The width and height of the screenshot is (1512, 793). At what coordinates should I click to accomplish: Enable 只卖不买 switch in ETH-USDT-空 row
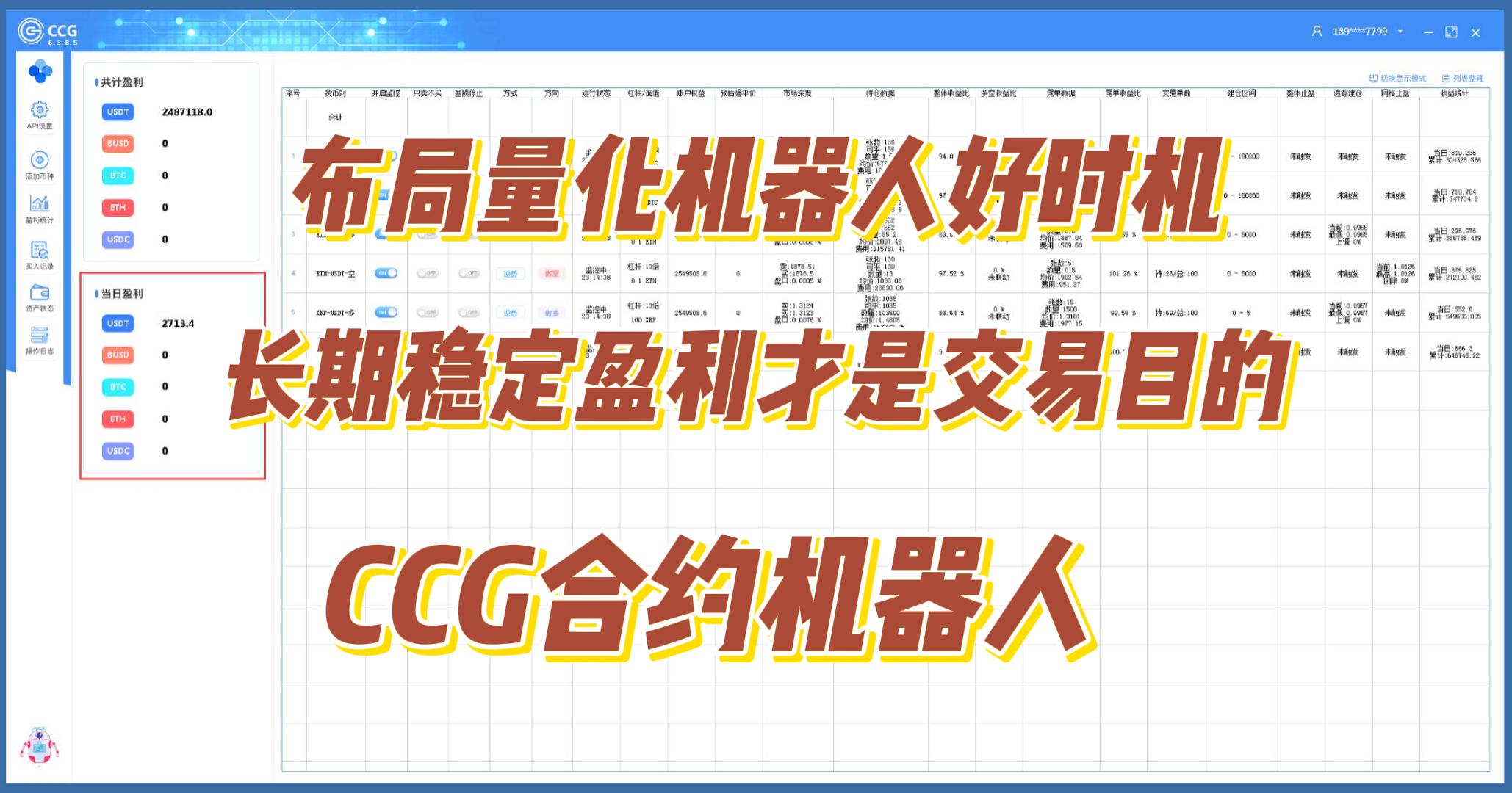tap(427, 273)
